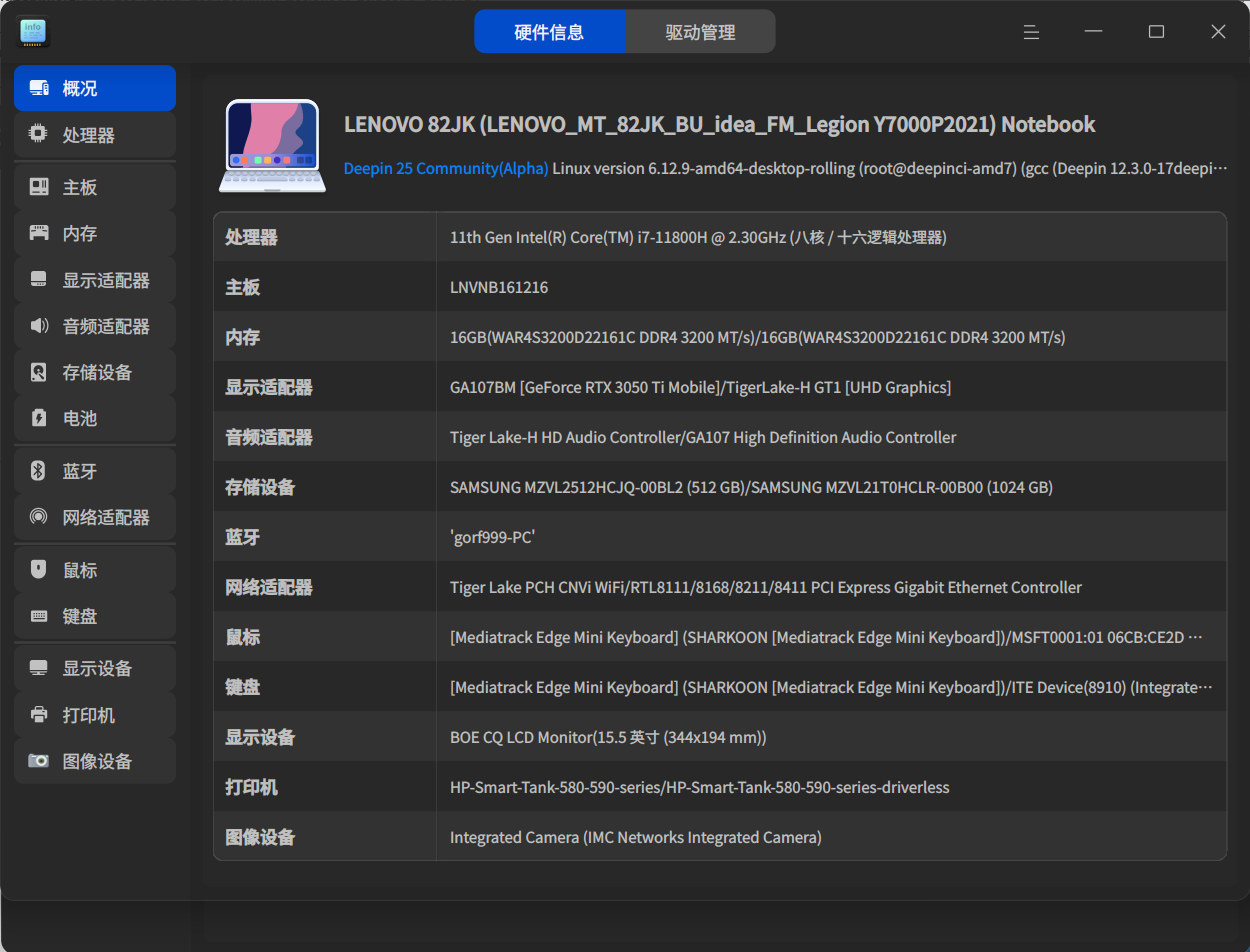Image resolution: width=1250 pixels, height=952 pixels.
Task: Click the GeForce RTX 3050 Ti Mobile value
Action: pos(700,387)
